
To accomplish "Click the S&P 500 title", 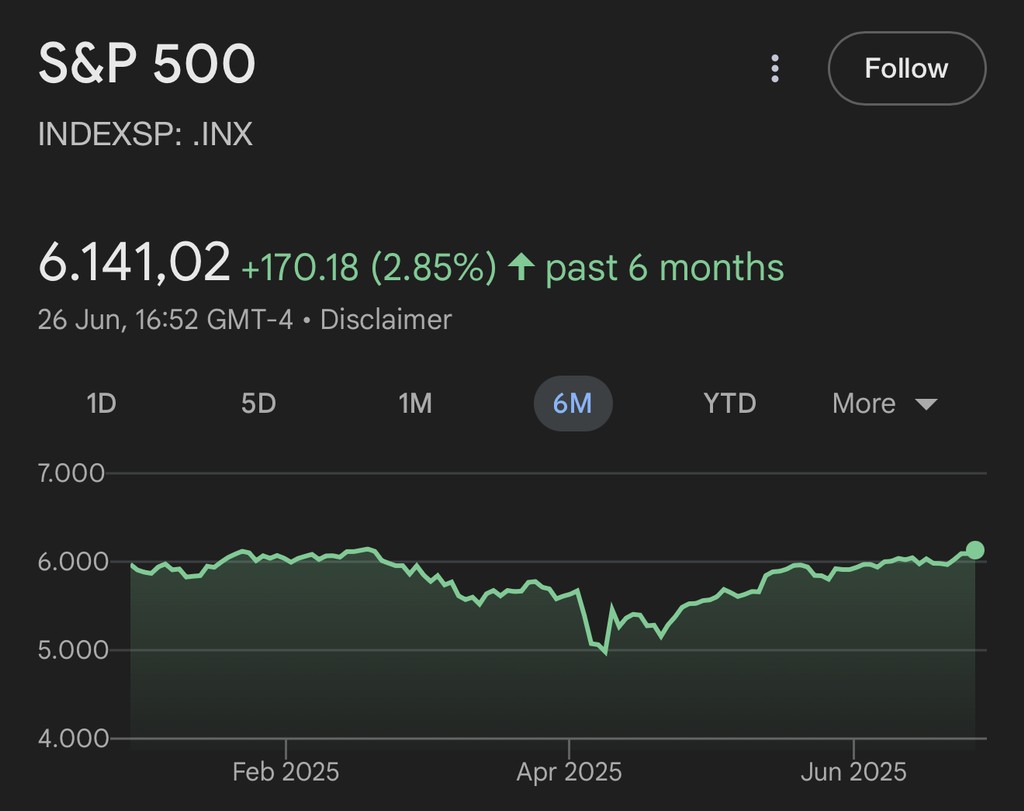I will (147, 65).
